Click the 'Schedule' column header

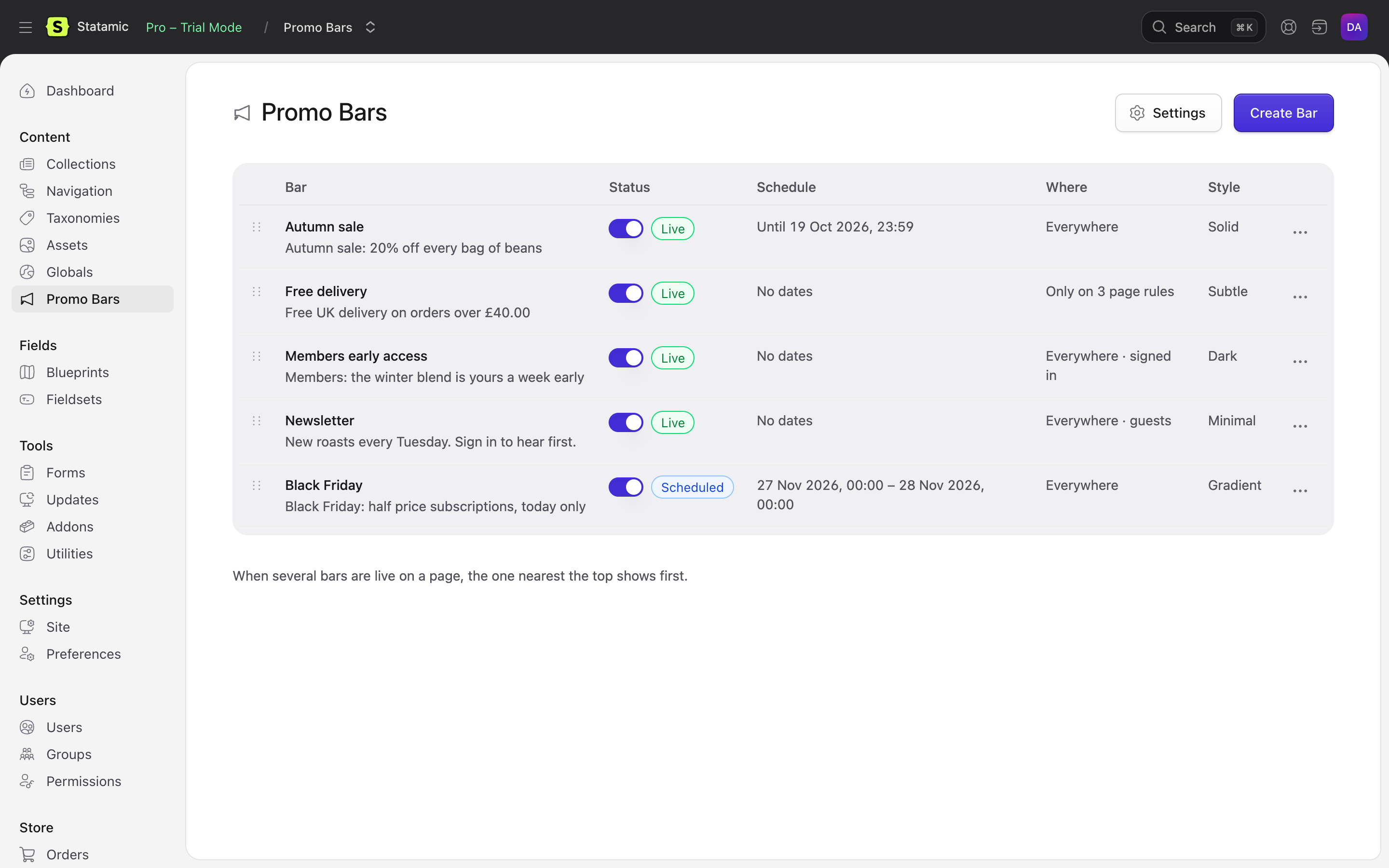[786, 187]
